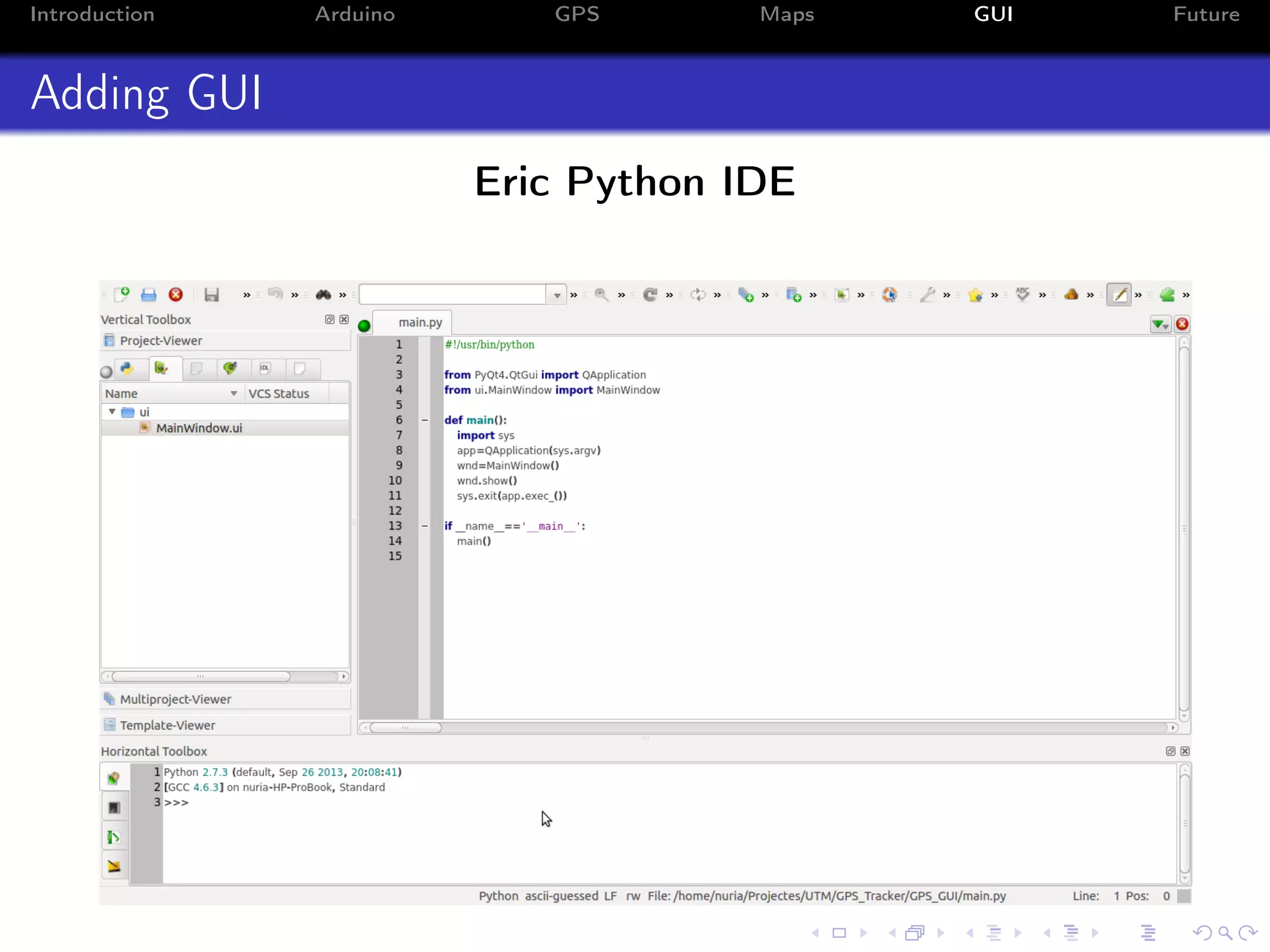Click the magnifier Zoom toolbar icon

click(x=601, y=294)
